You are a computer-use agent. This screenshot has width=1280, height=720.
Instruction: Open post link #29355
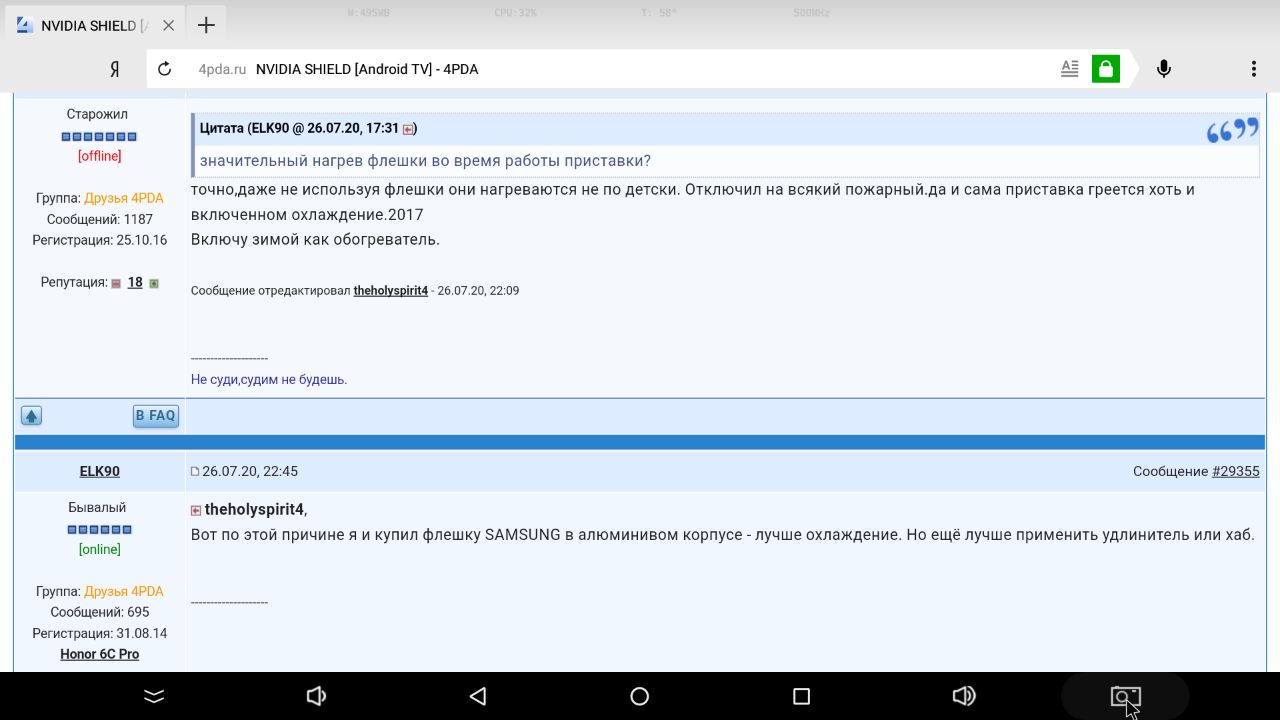click(x=1236, y=471)
